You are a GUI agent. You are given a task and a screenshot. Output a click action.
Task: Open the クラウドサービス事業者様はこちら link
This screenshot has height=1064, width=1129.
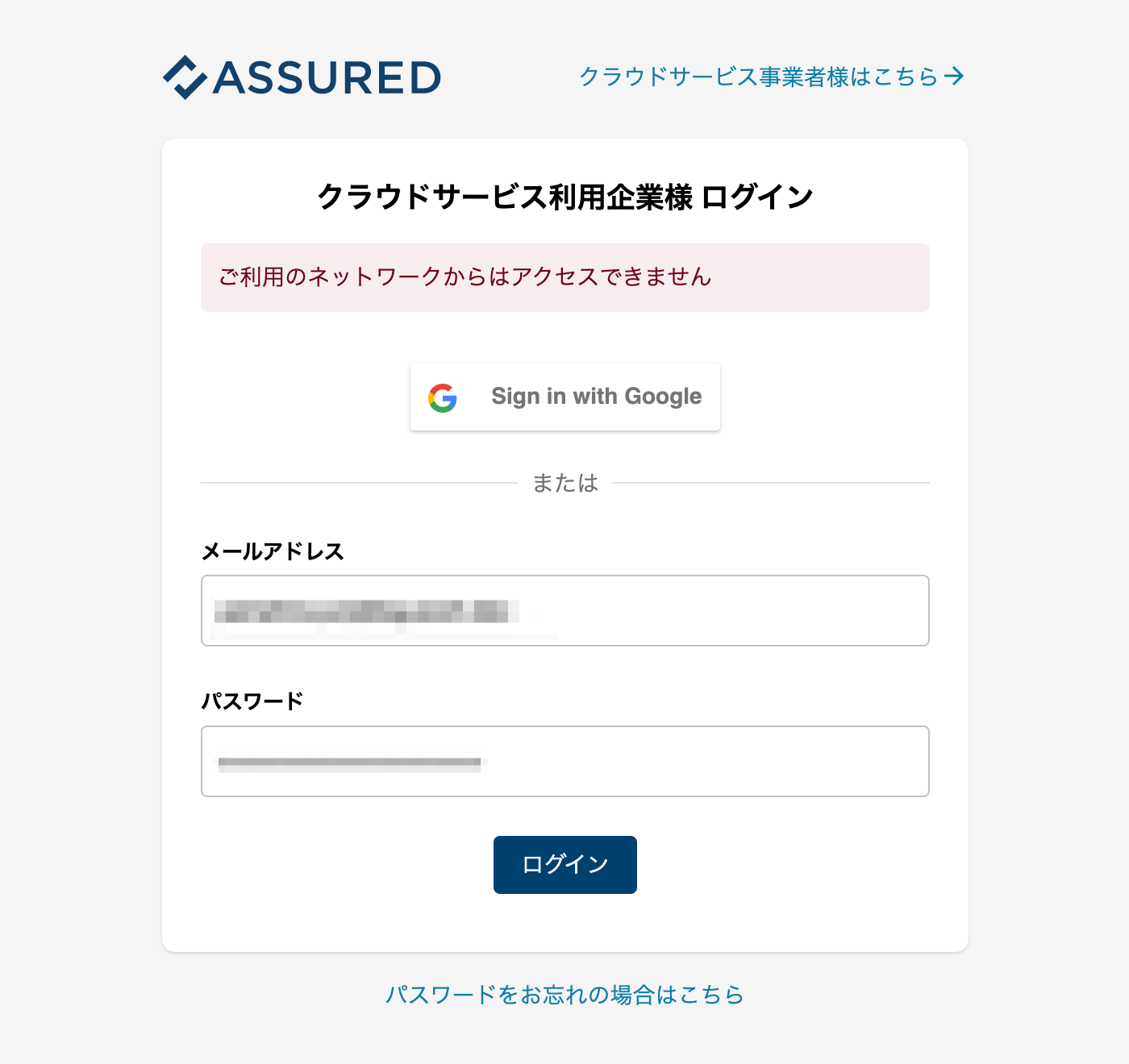(760, 77)
